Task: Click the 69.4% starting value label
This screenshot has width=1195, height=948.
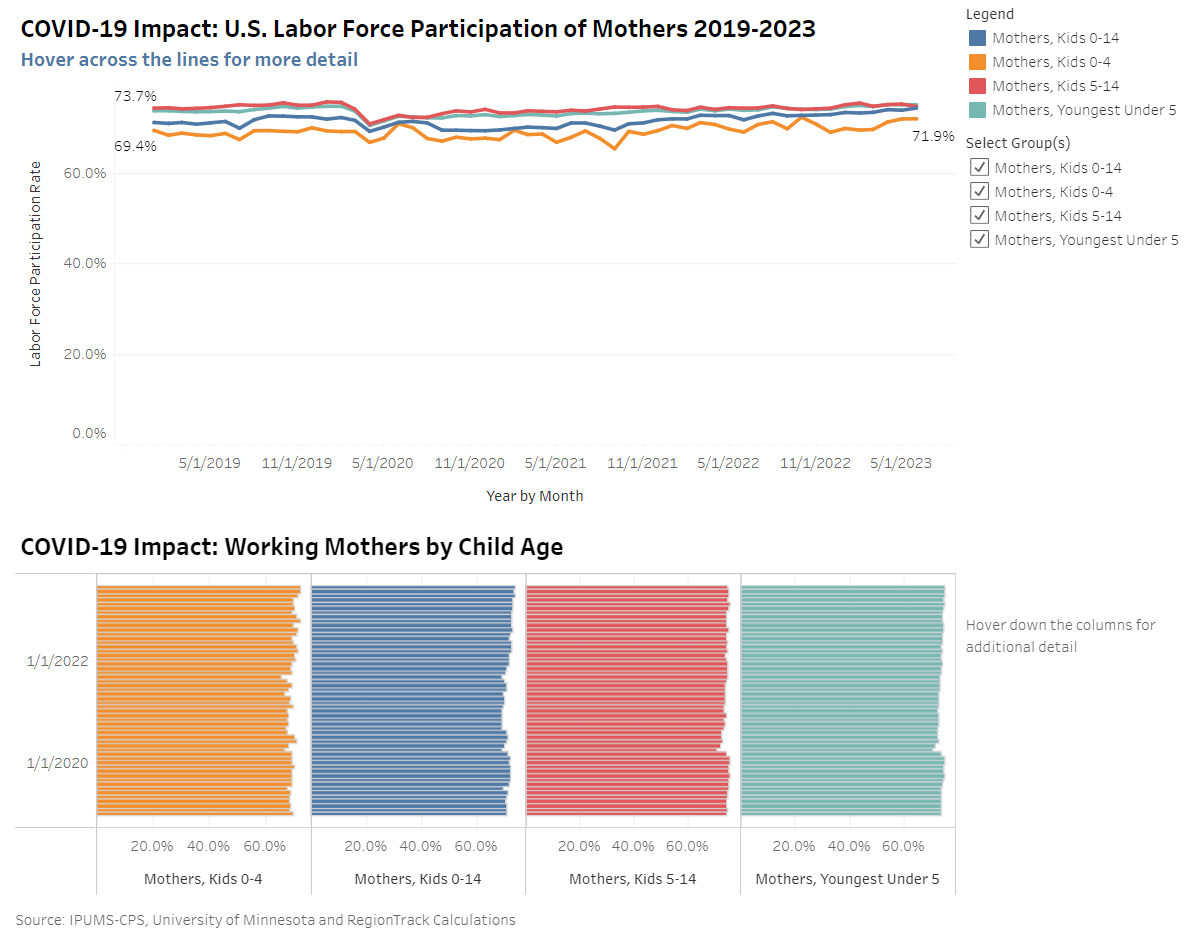Action: [x=135, y=146]
